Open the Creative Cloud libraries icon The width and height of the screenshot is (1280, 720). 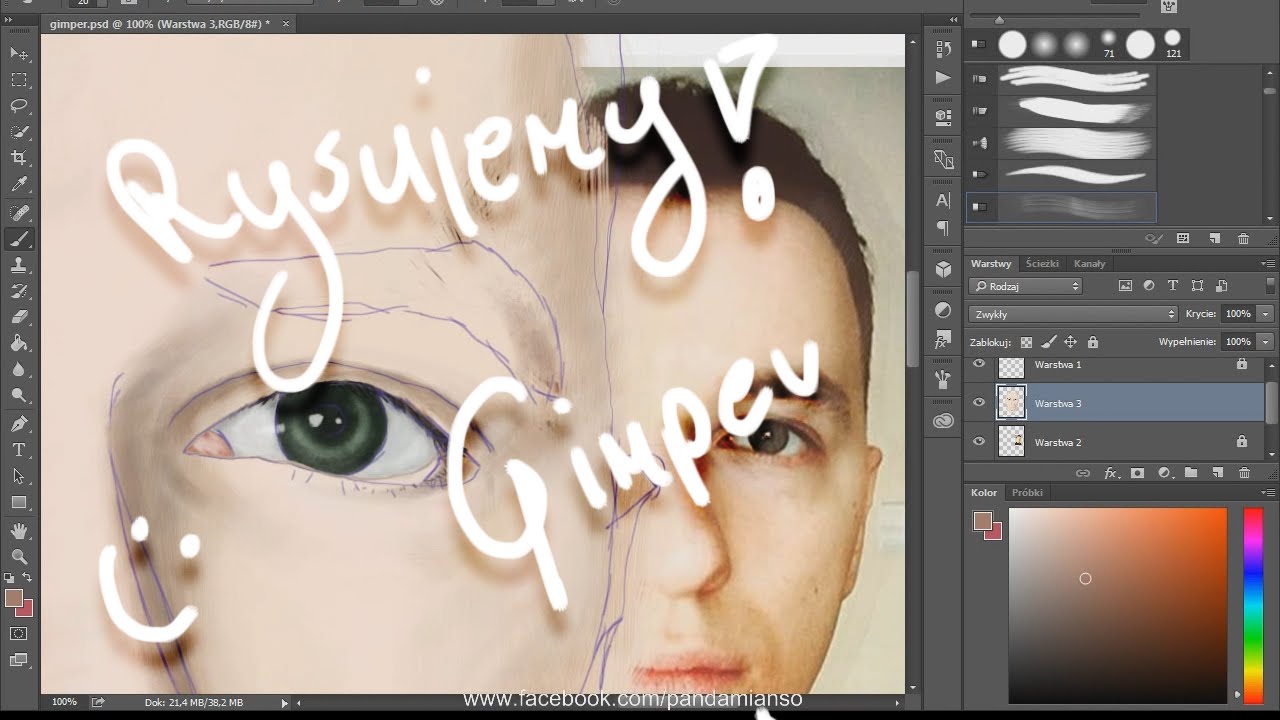pyautogui.click(x=943, y=422)
